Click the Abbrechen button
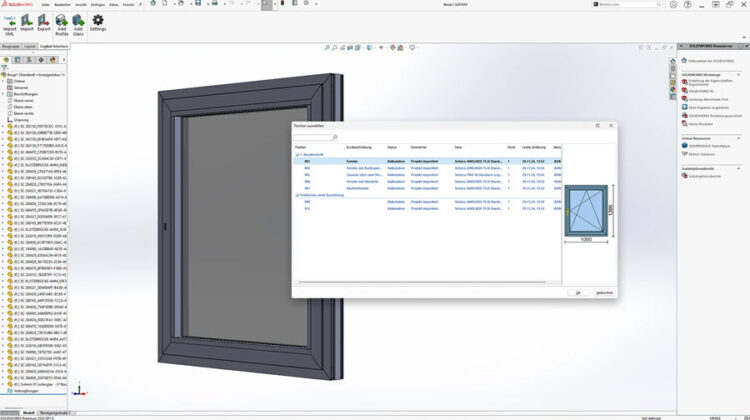This screenshot has height=420, width=750. 604,293
